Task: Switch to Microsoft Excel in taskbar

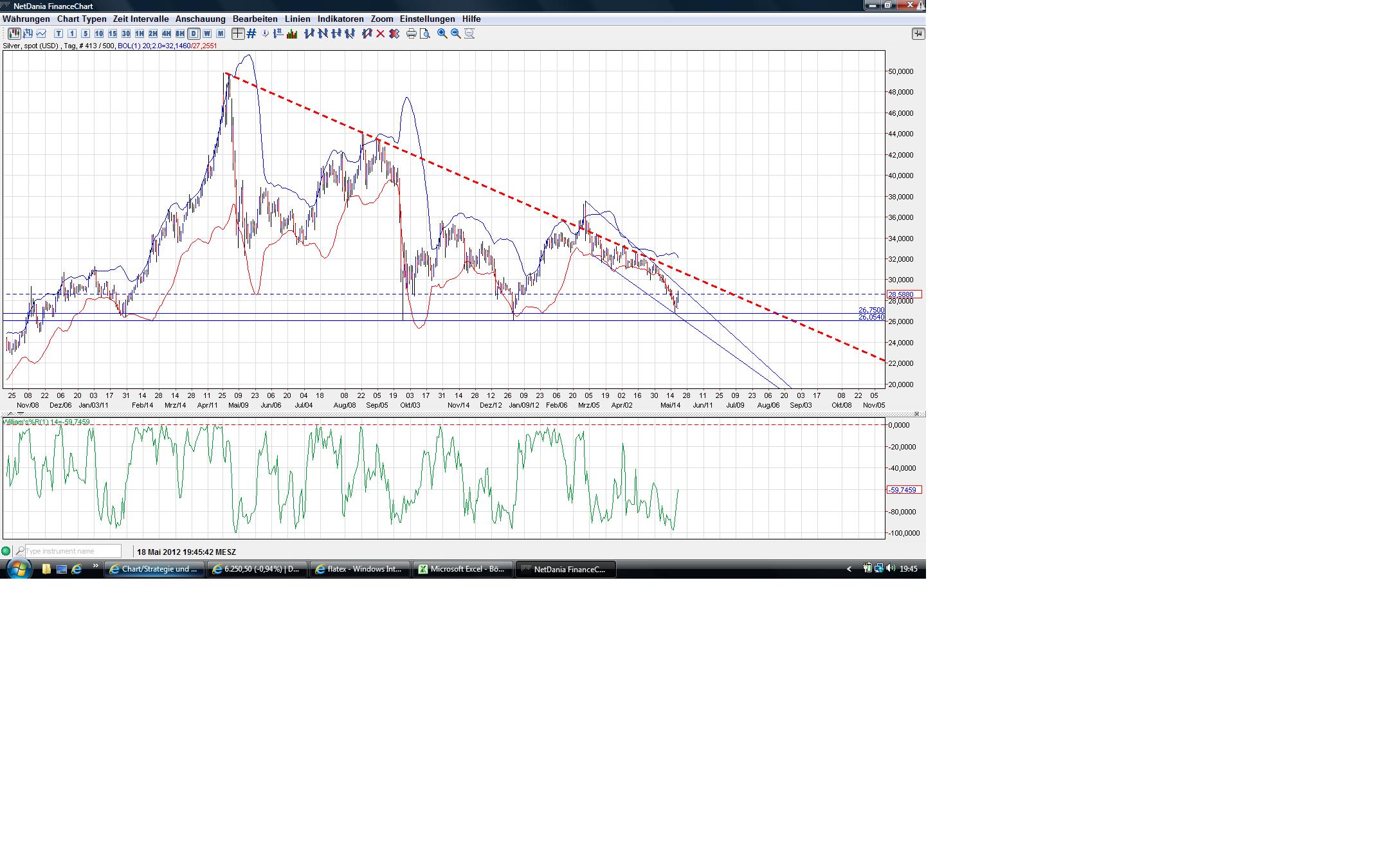Action: (462, 569)
